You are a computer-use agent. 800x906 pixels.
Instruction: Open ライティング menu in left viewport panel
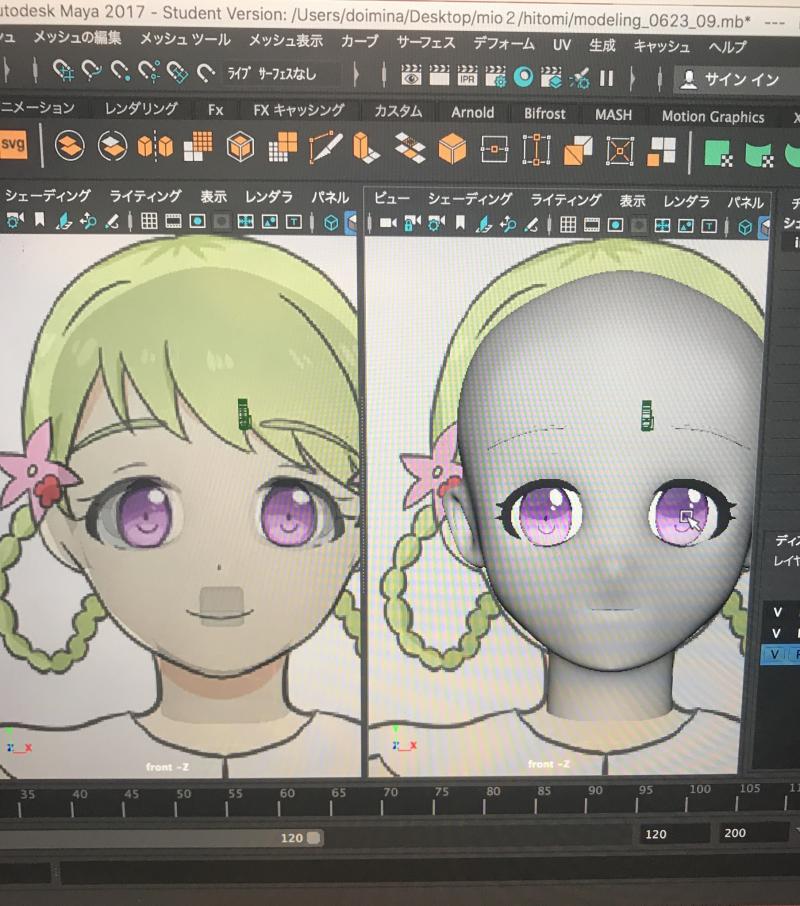coord(146,196)
